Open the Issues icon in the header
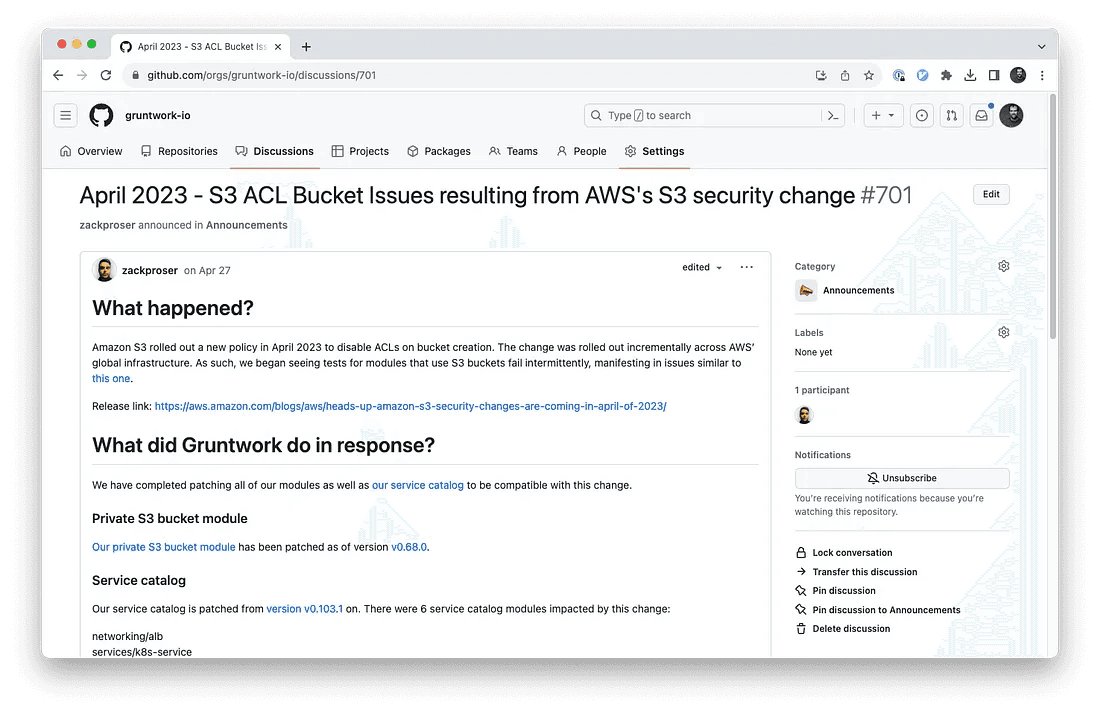Viewport: 1100px width, 713px height. pyautogui.click(x=922, y=115)
